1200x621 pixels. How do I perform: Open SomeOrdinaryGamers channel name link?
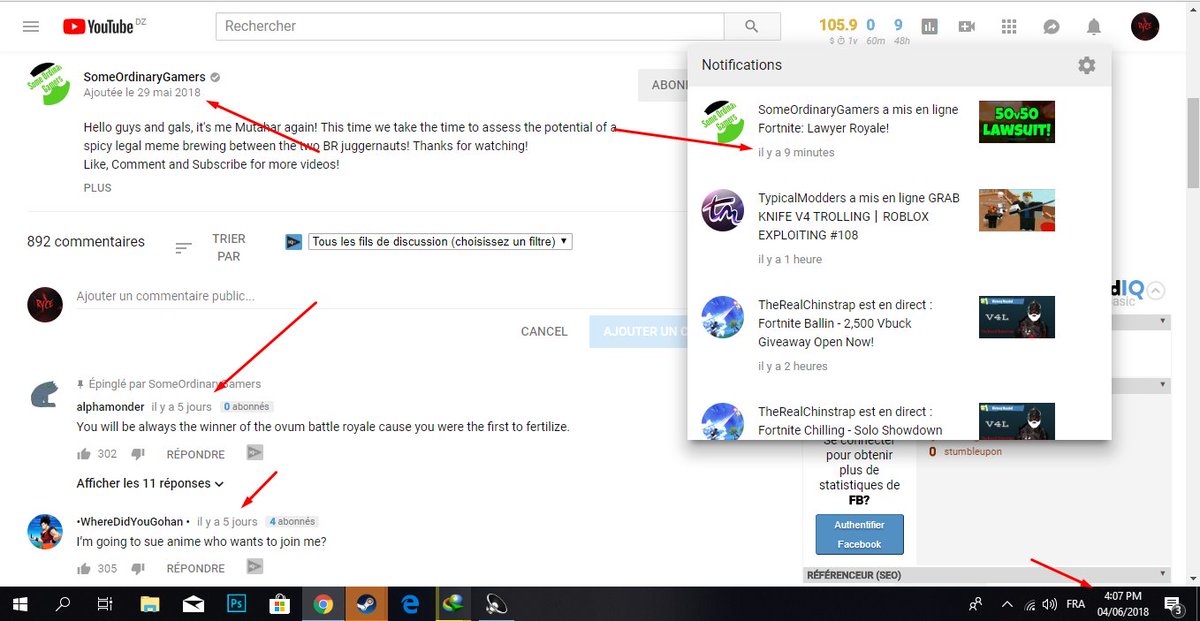click(144, 77)
